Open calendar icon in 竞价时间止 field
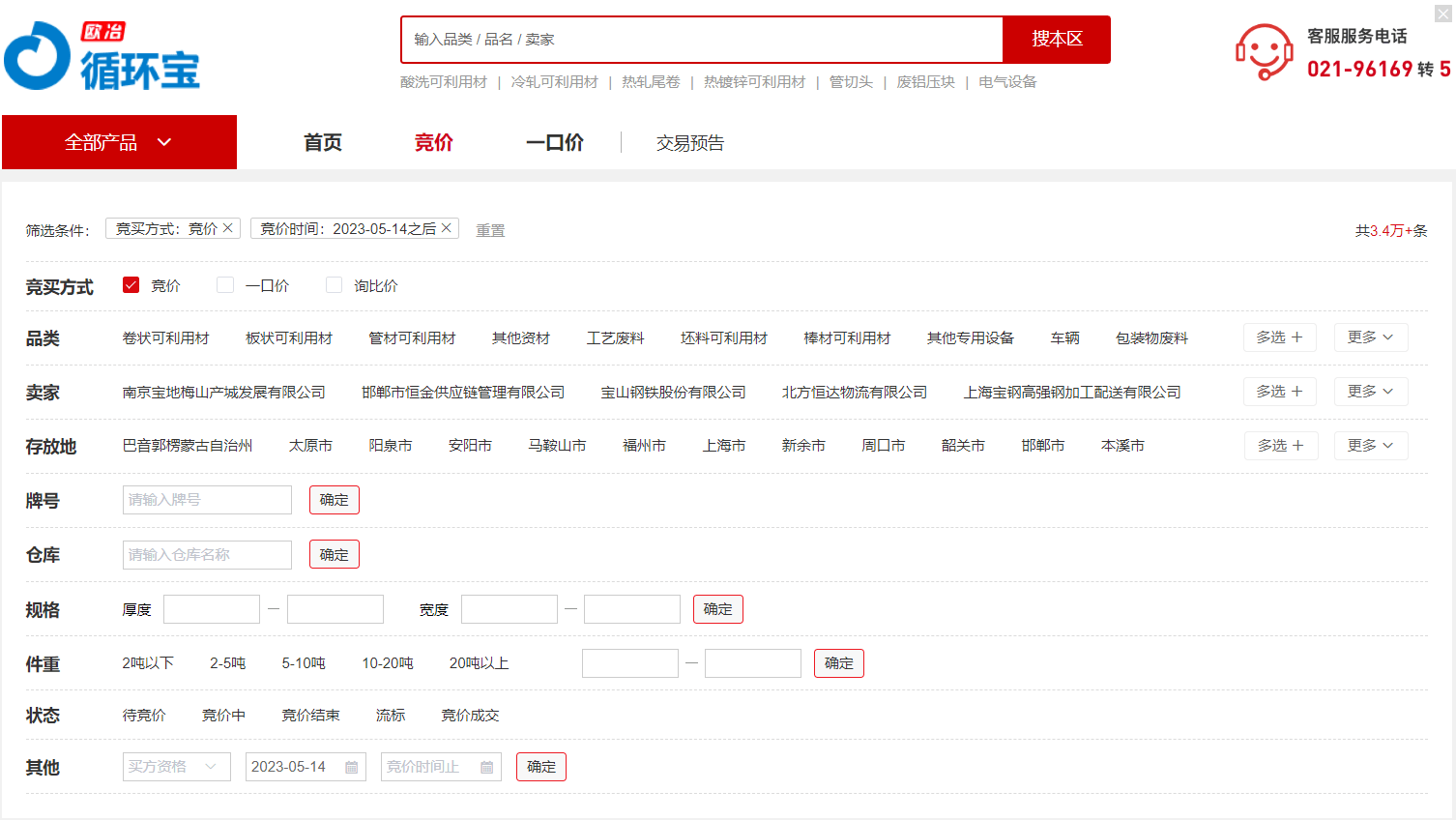This screenshot has width=1456, height=820. click(487, 767)
